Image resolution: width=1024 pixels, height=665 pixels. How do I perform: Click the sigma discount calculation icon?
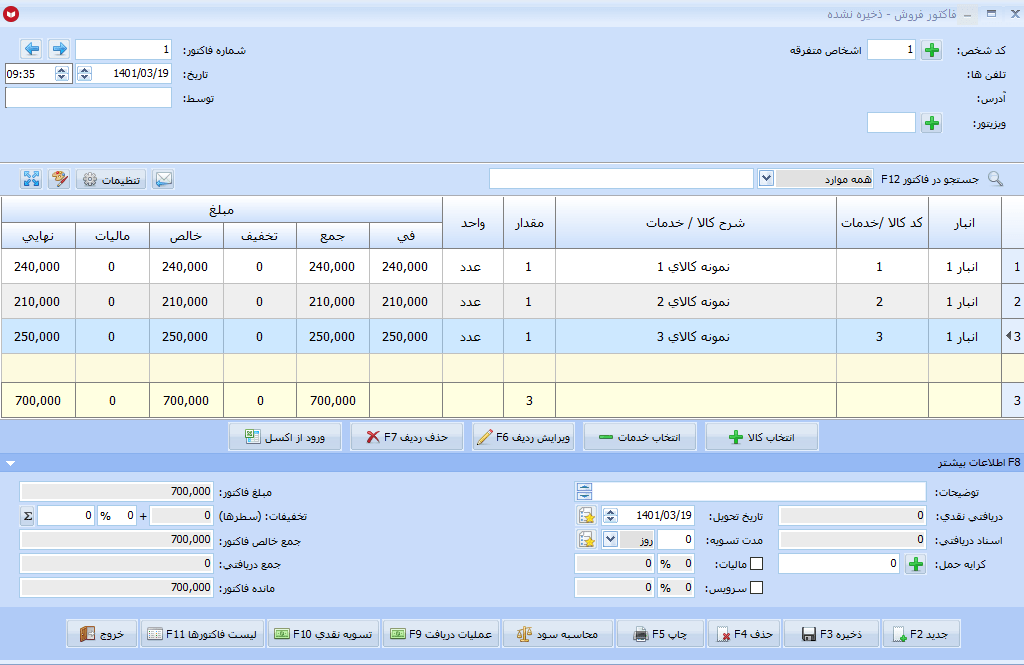point(27,515)
